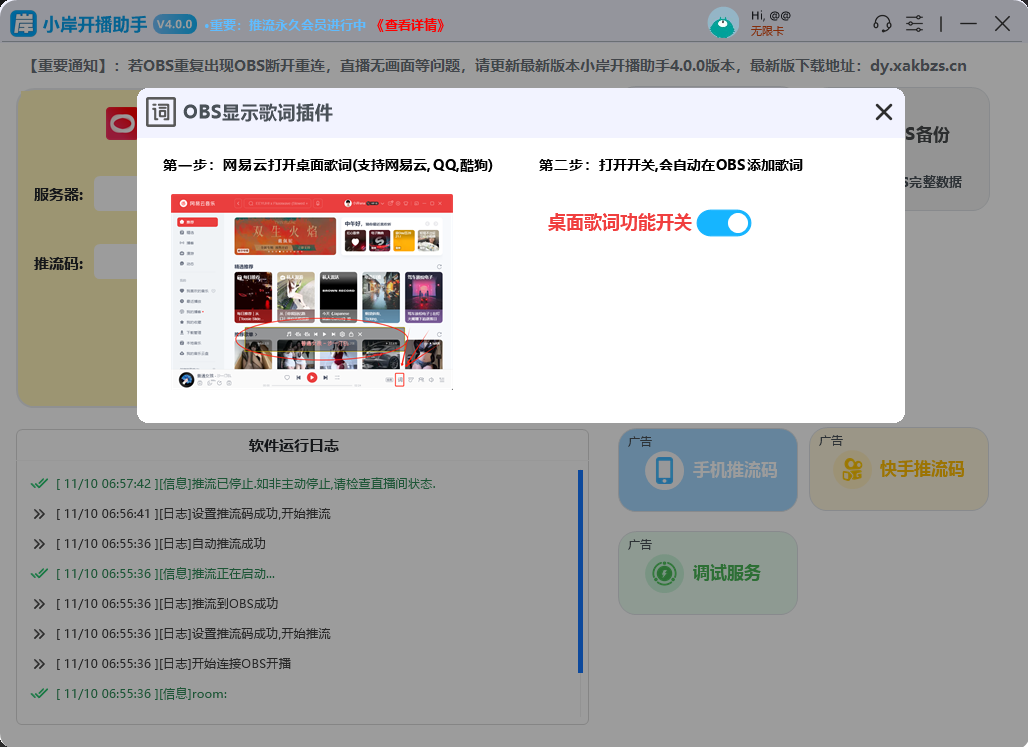
Task: Click the 网易云 desktop lyrics tutorial screenshot
Action: (x=311, y=291)
